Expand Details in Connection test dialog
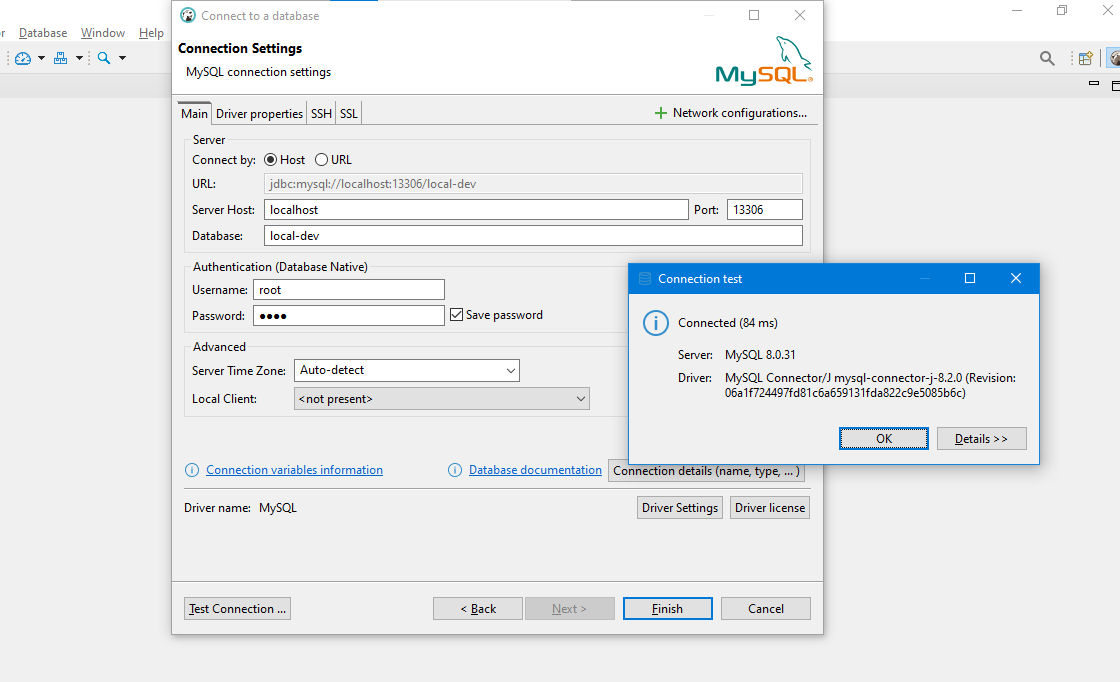 [981, 438]
